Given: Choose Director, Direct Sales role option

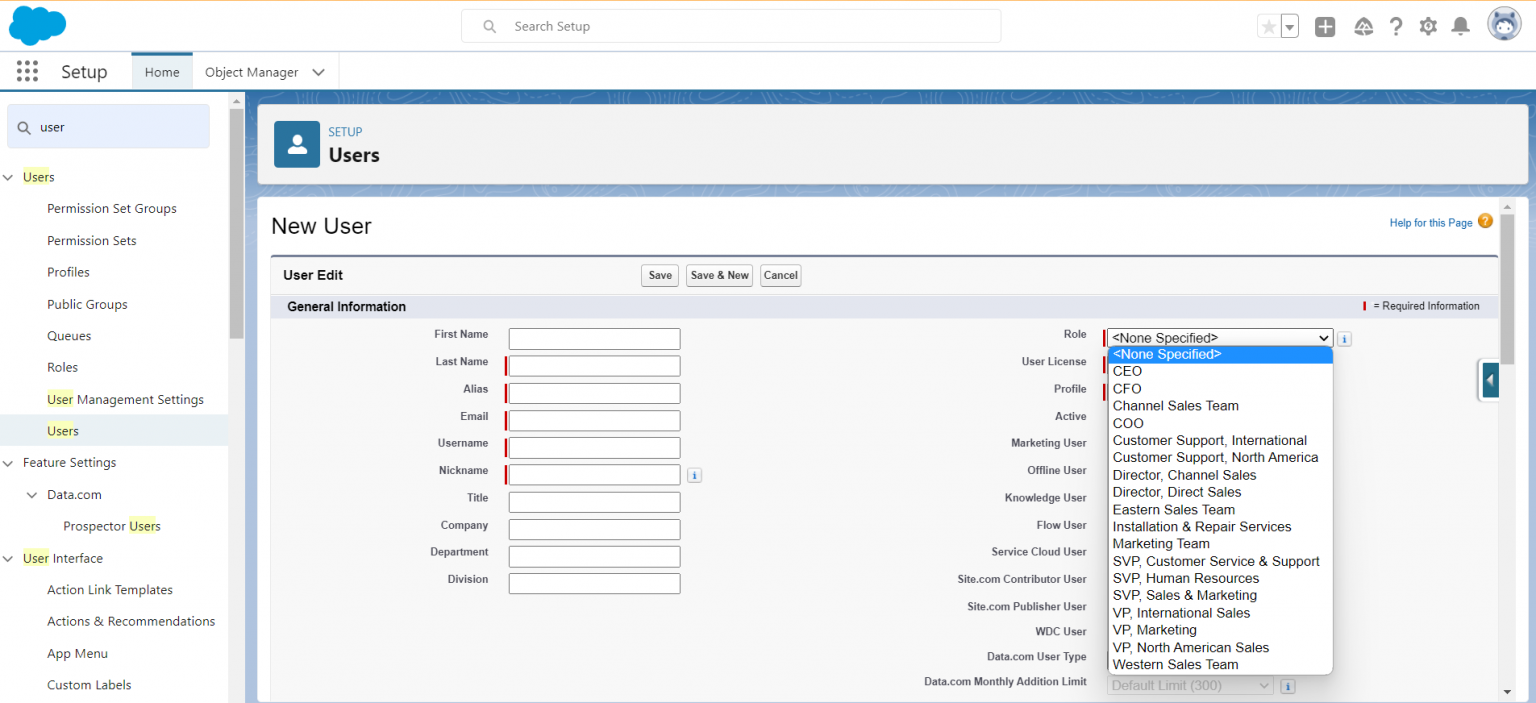Looking at the screenshot, I should (x=1220, y=492).
